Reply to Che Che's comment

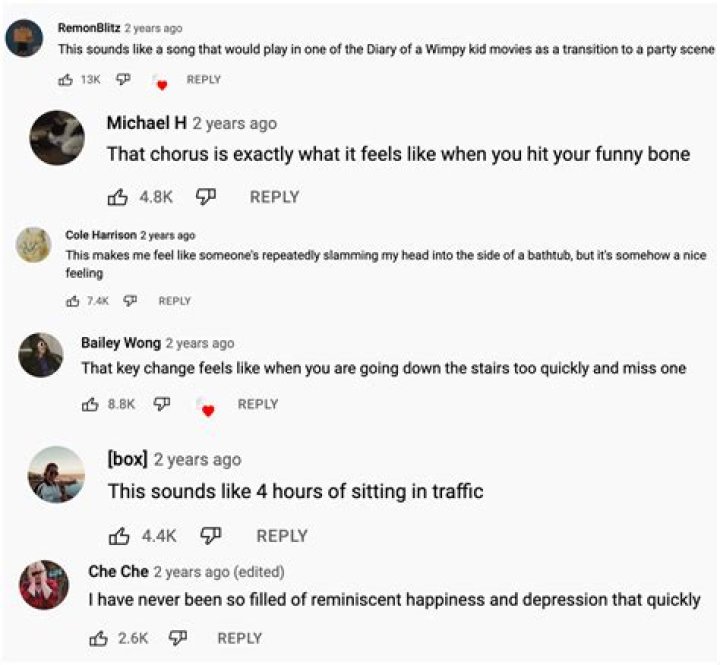pos(239,638)
